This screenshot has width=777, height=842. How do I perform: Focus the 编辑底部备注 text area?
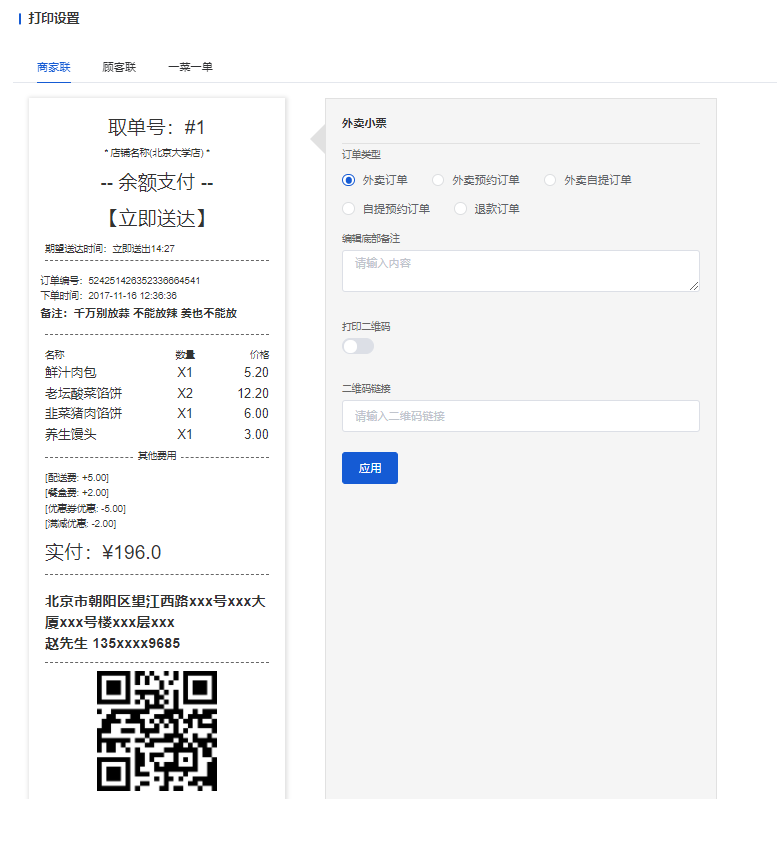521,271
